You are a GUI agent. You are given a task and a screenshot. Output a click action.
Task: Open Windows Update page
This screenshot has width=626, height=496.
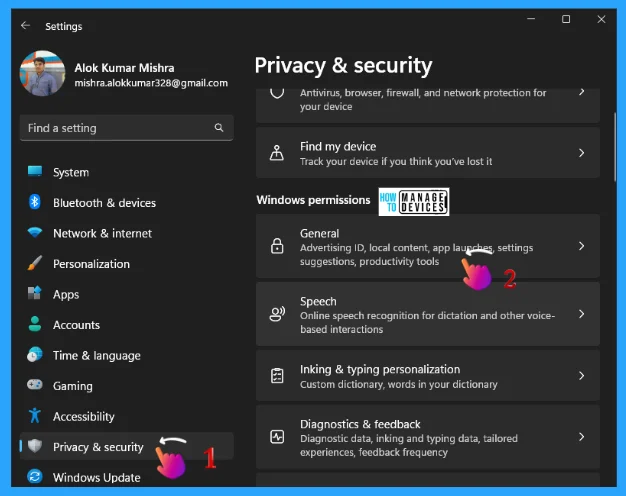click(x=97, y=478)
